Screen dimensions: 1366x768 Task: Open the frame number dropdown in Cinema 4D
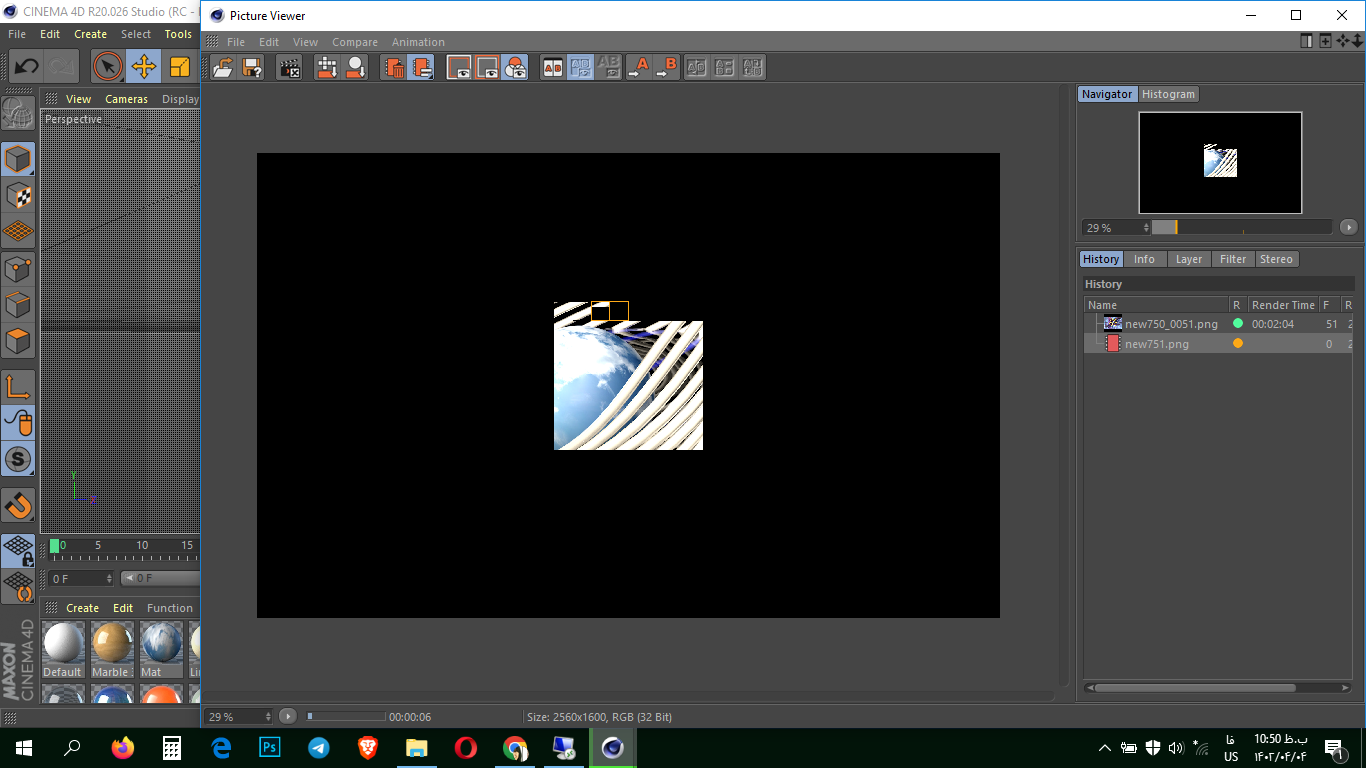click(x=80, y=578)
